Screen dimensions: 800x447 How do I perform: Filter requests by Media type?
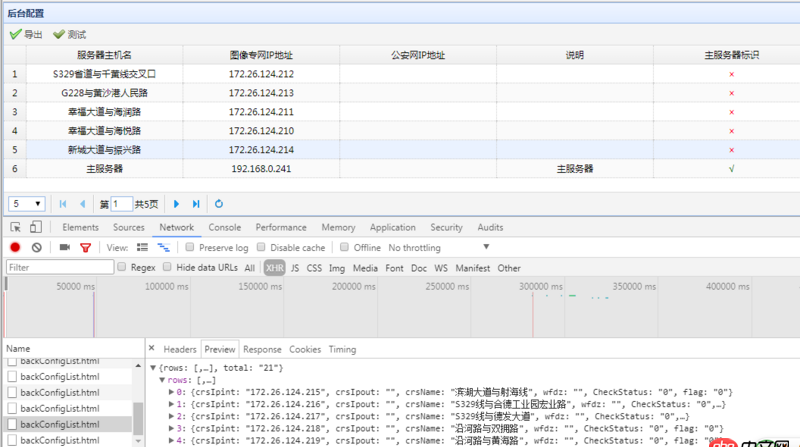(365, 268)
